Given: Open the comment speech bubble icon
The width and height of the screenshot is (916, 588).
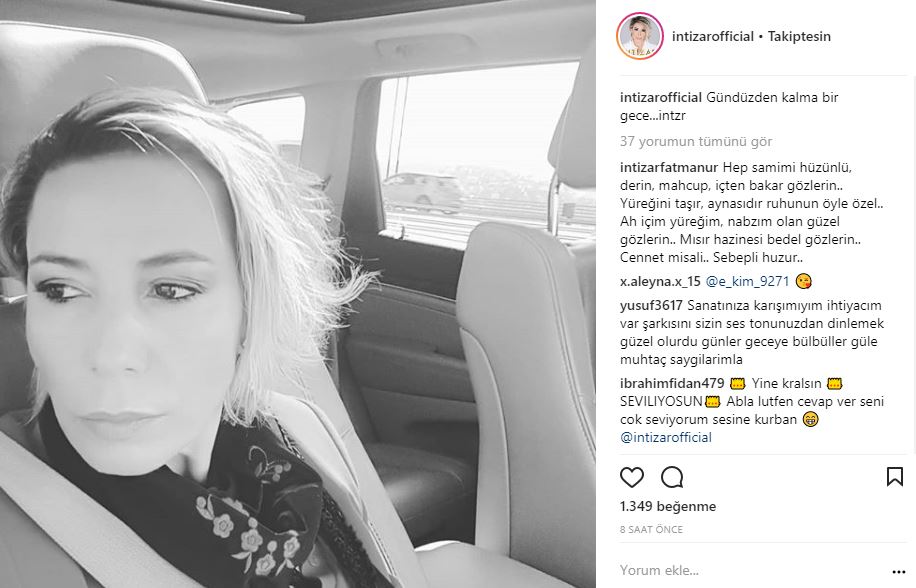Looking at the screenshot, I should tap(672, 477).
